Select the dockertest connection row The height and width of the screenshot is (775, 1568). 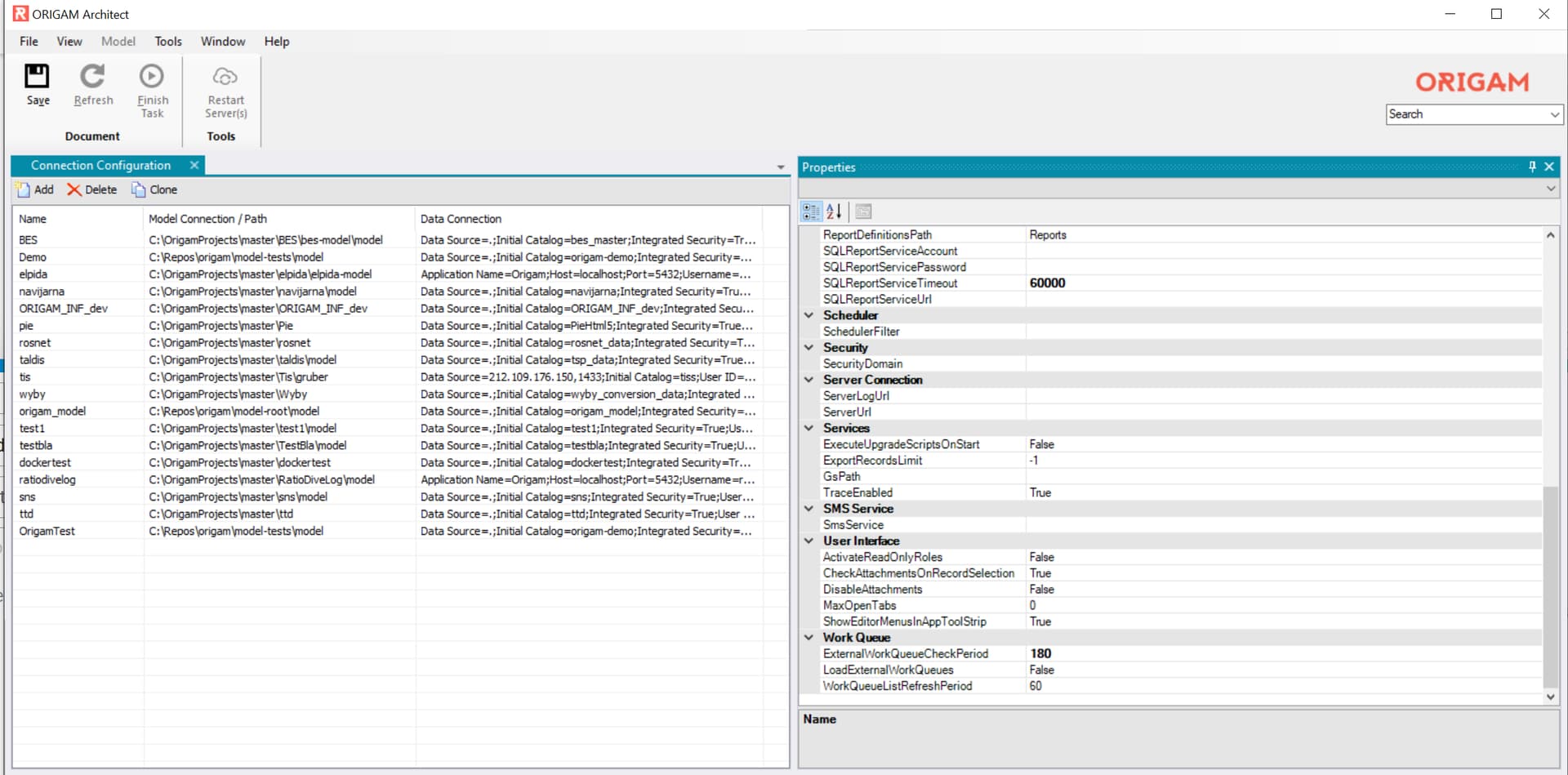pos(388,462)
